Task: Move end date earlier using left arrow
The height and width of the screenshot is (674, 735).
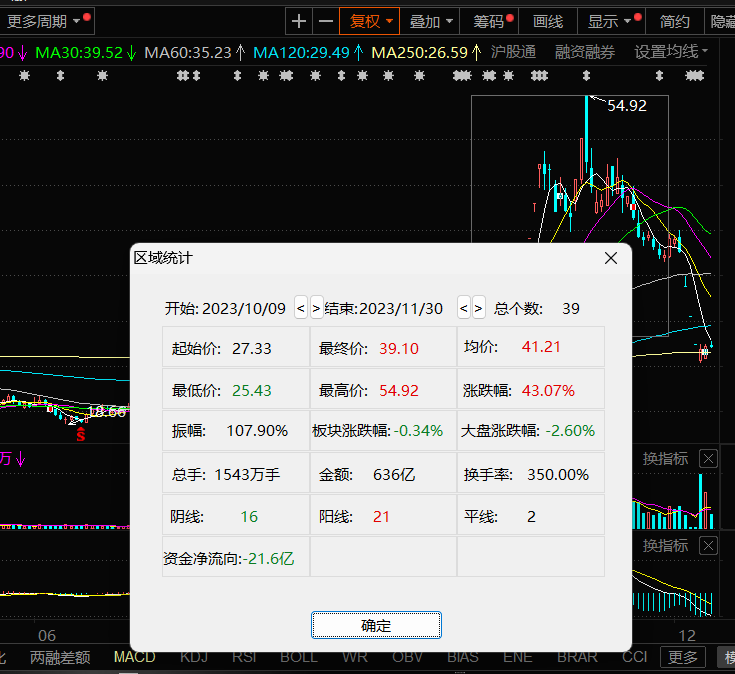Action: tap(464, 308)
